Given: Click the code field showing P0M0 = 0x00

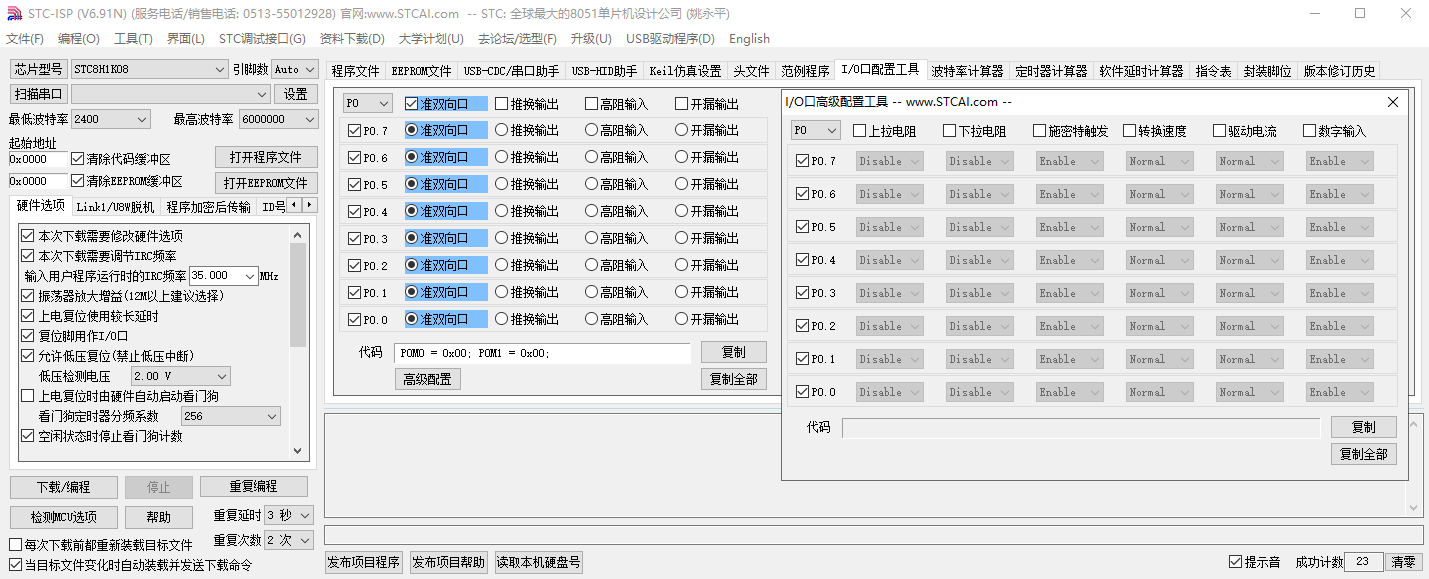Looking at the screenshot, I should (542, 353).
